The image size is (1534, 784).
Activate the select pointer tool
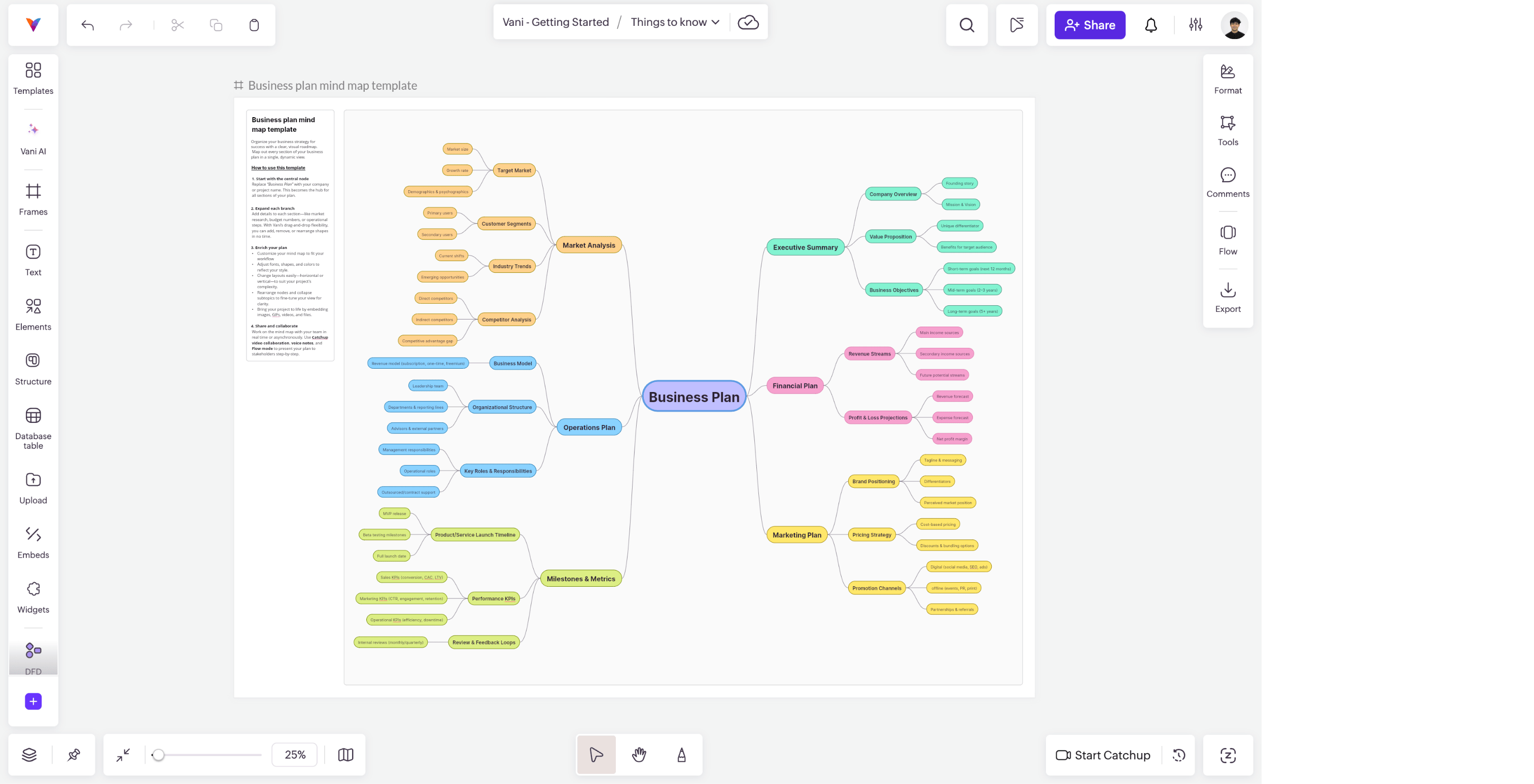point(596,754)
